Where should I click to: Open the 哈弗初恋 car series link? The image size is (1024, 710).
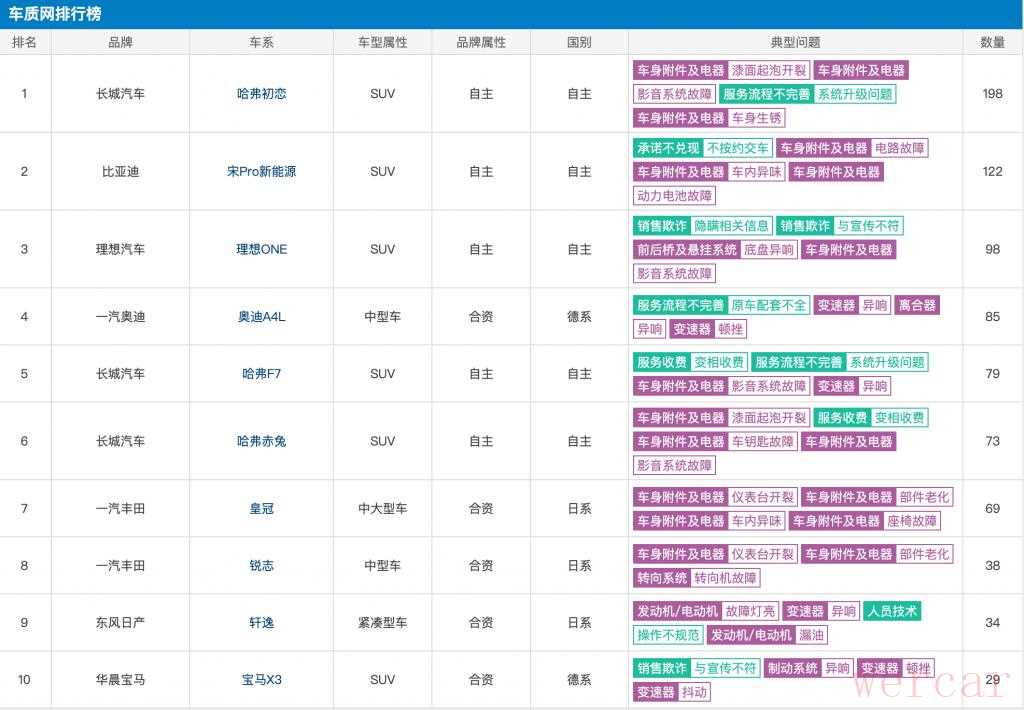261,94
